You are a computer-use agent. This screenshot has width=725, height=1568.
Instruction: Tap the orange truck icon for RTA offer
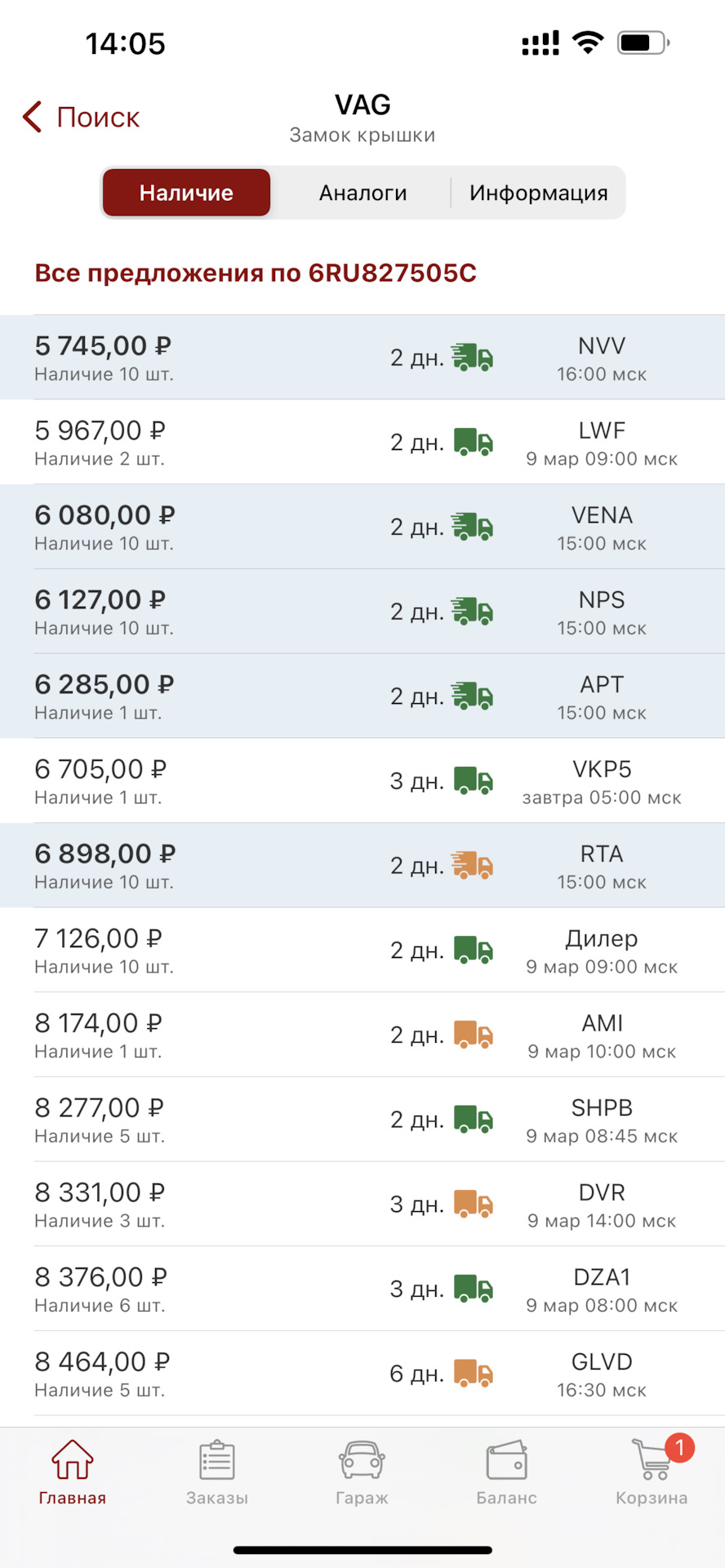click(473, 866)
